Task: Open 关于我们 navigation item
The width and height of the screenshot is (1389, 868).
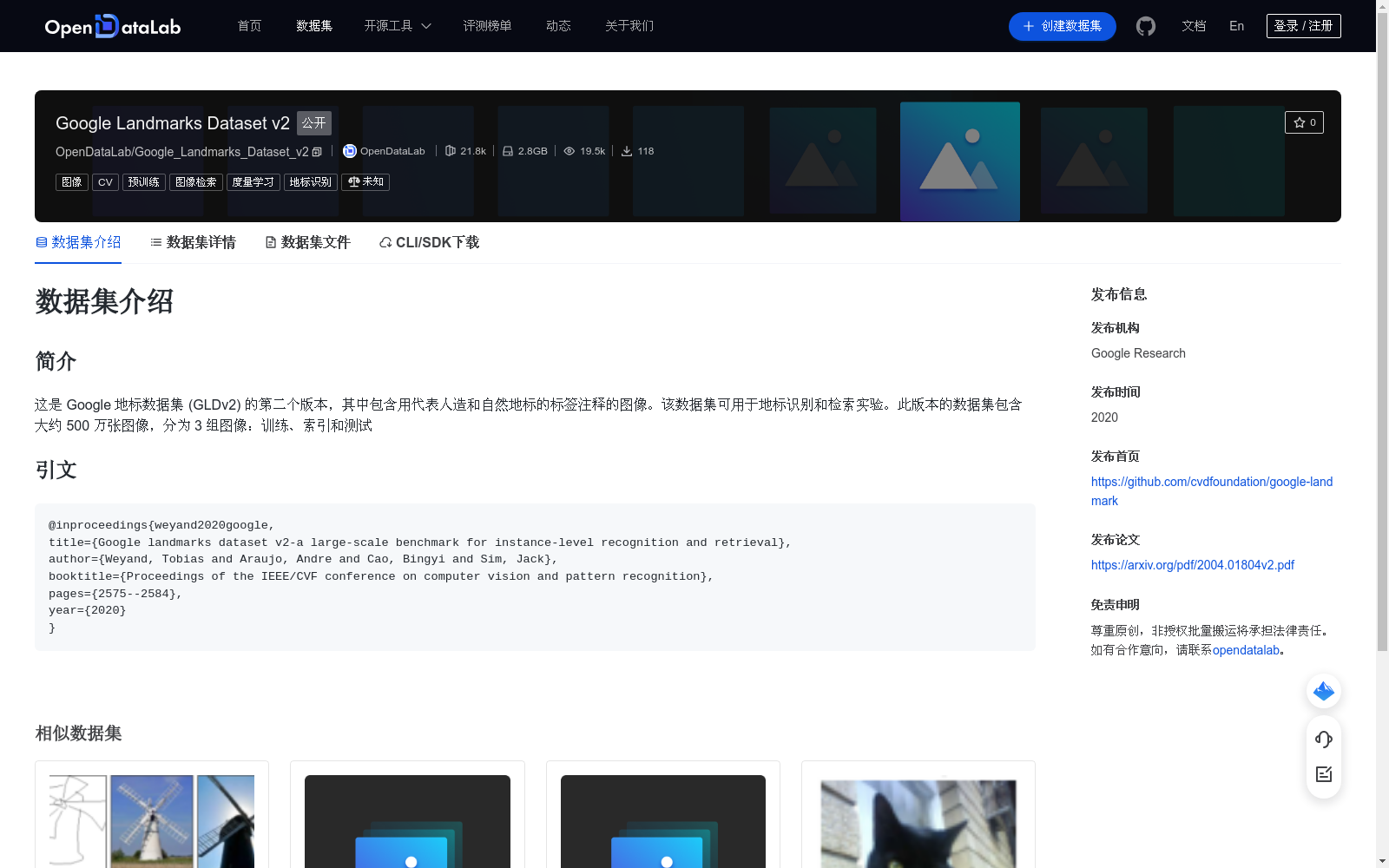Action: pyautogui.click(x=629, y=26)
